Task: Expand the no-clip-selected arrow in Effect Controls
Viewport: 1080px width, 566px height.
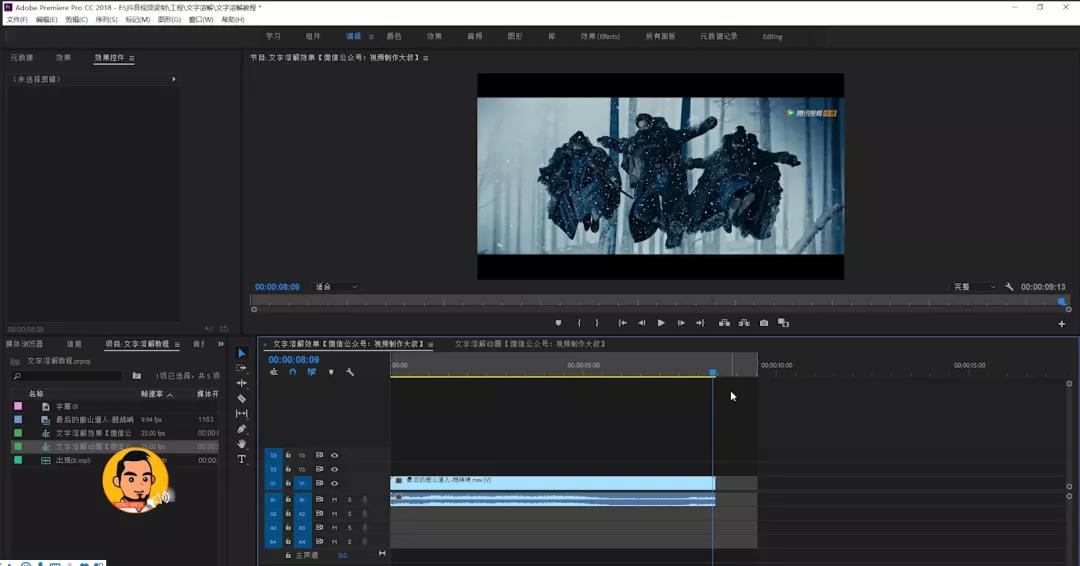Action: click(x=174, y=79)
